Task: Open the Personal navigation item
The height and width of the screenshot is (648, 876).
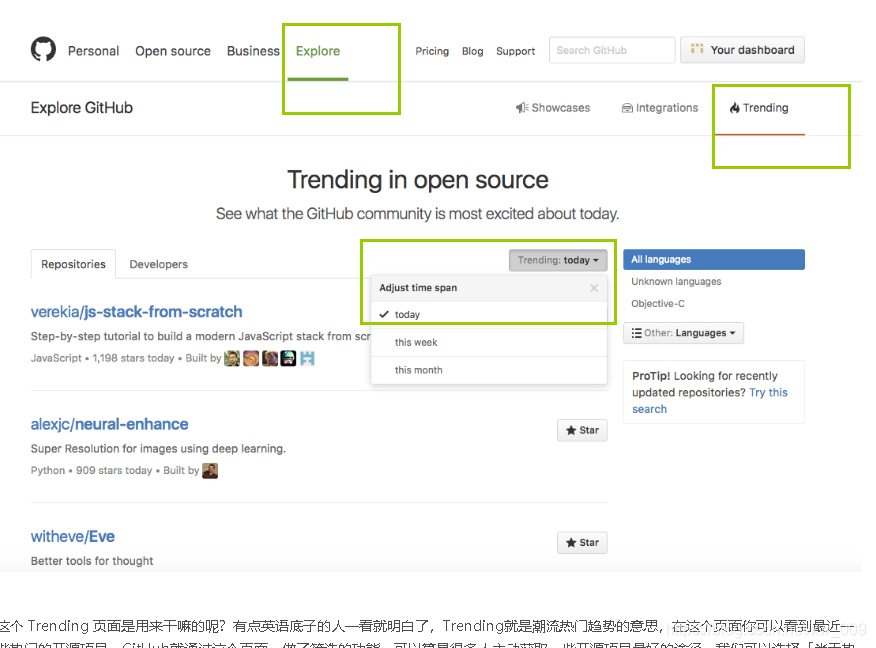Action: click(93, 51)
